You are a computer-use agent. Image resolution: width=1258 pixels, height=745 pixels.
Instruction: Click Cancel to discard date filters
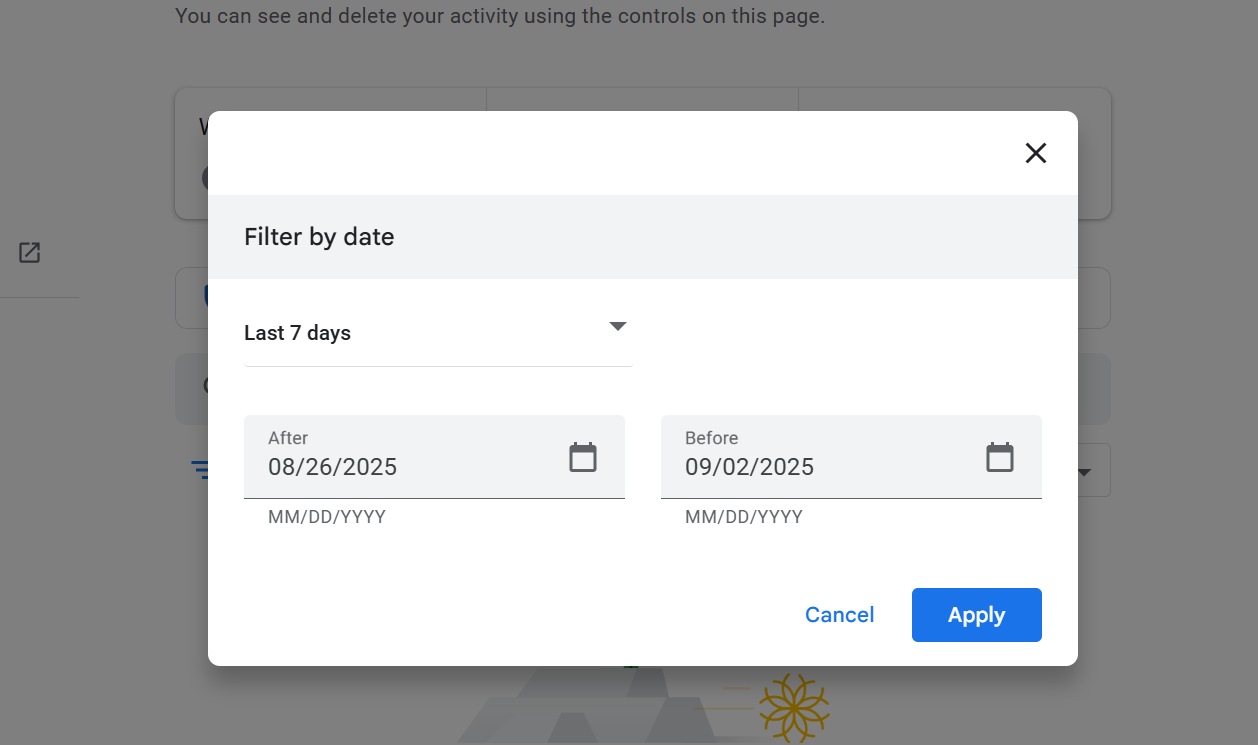pos(839,614)
